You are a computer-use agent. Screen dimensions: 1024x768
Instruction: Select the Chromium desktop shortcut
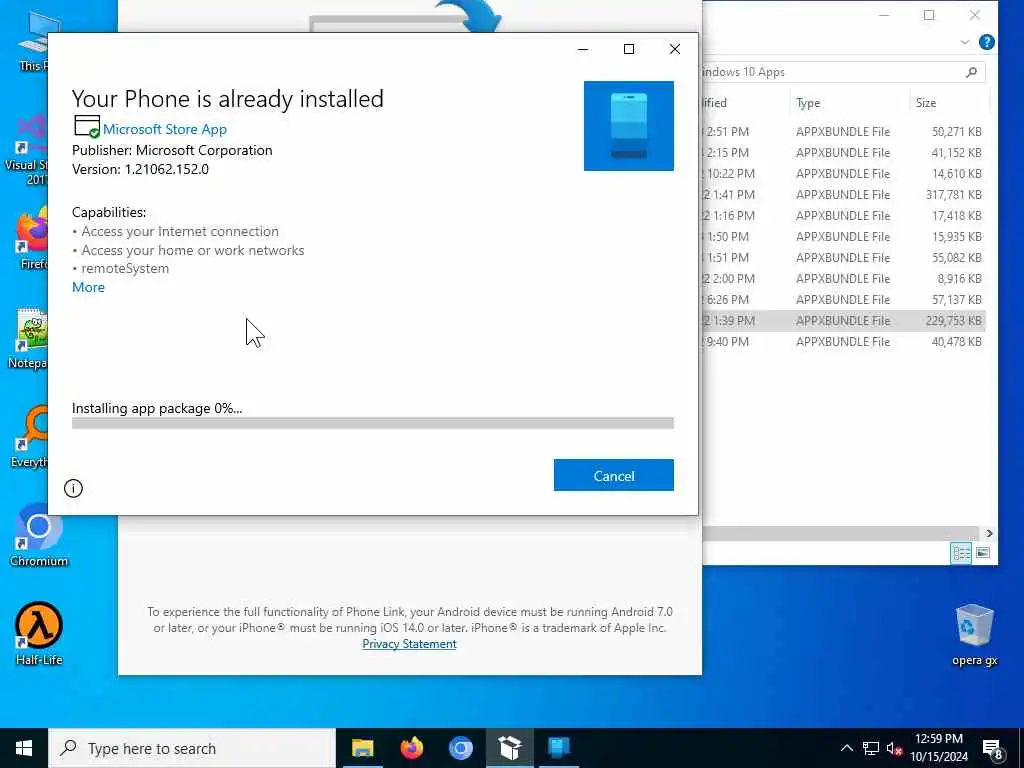39,535
